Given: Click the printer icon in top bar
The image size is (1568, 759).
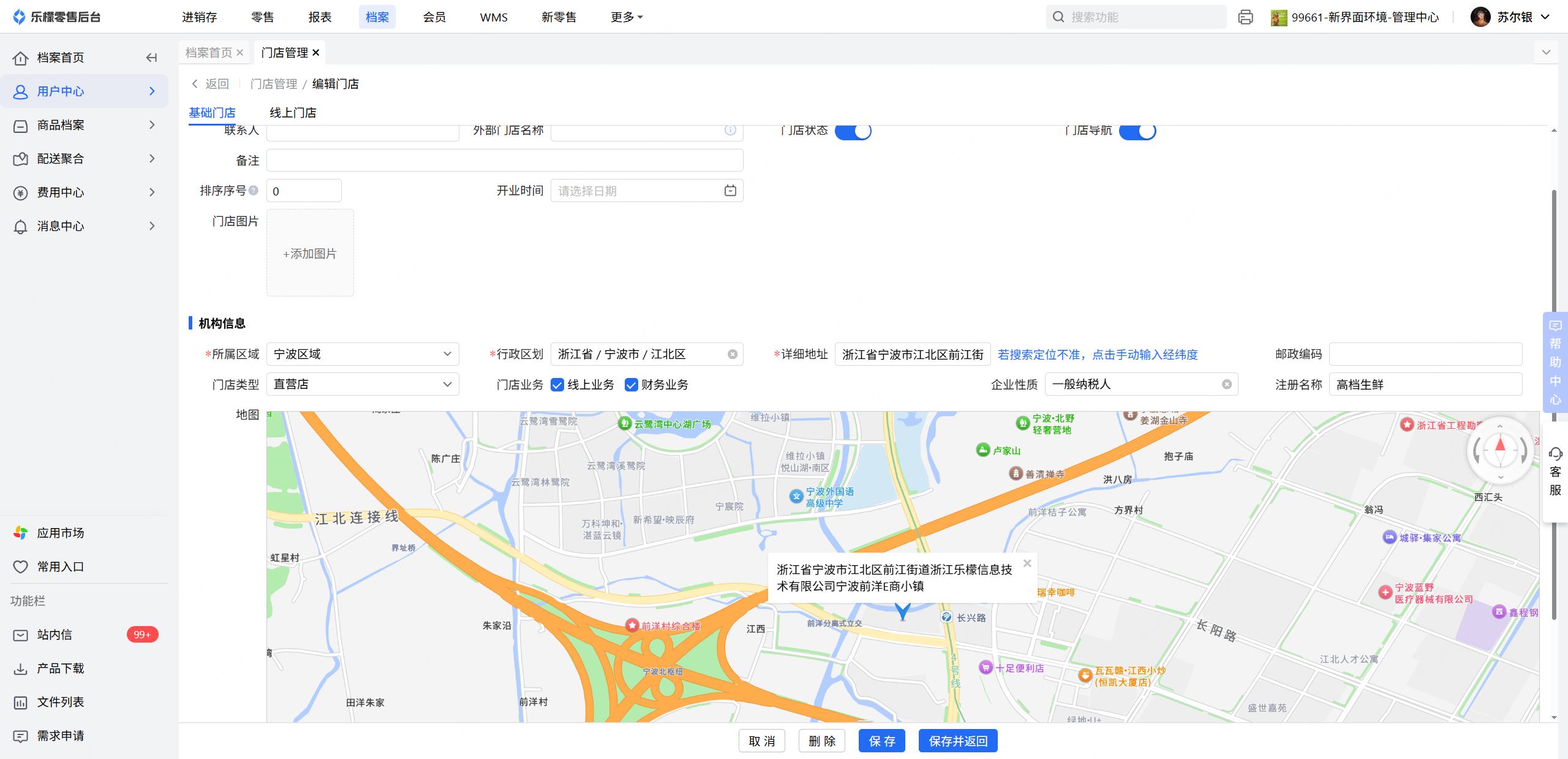Looking at the screenshot, I should pos(1245,17).
